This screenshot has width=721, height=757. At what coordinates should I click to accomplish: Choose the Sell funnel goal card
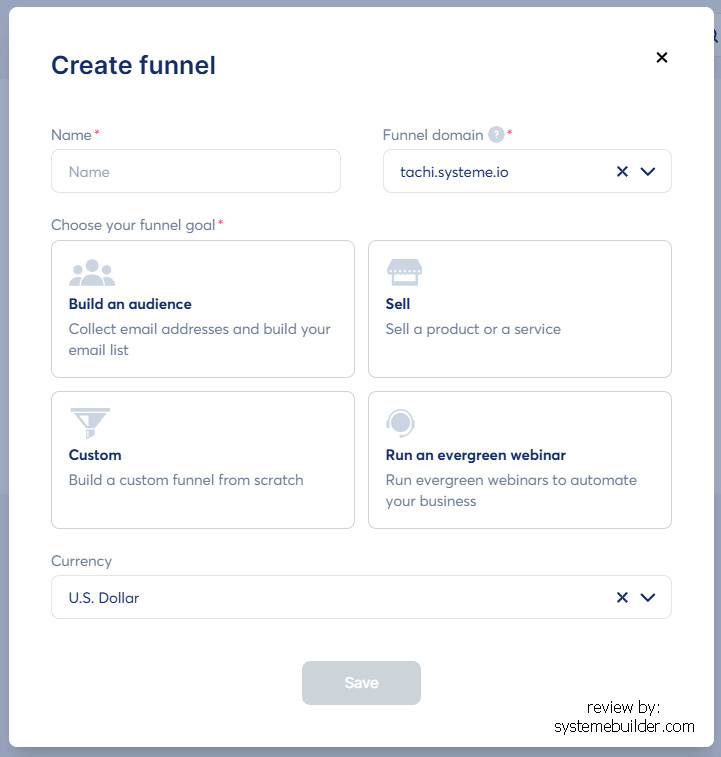click(x=520, y=309)
